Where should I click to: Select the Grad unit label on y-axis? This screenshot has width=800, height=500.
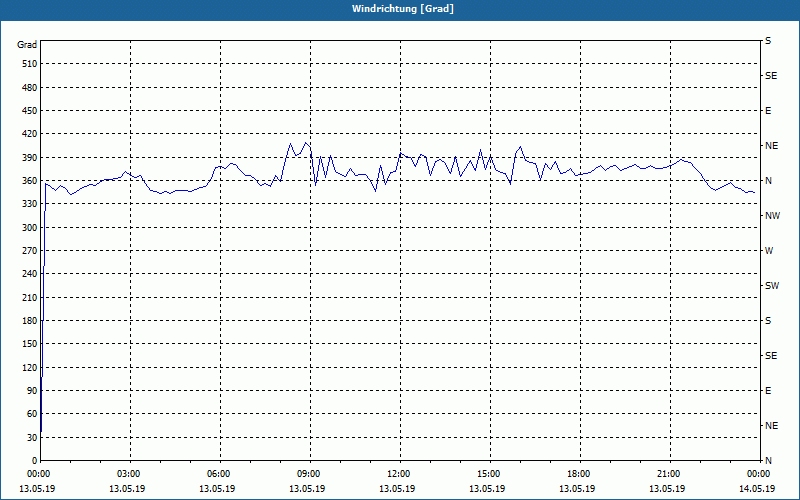point(27,45)
